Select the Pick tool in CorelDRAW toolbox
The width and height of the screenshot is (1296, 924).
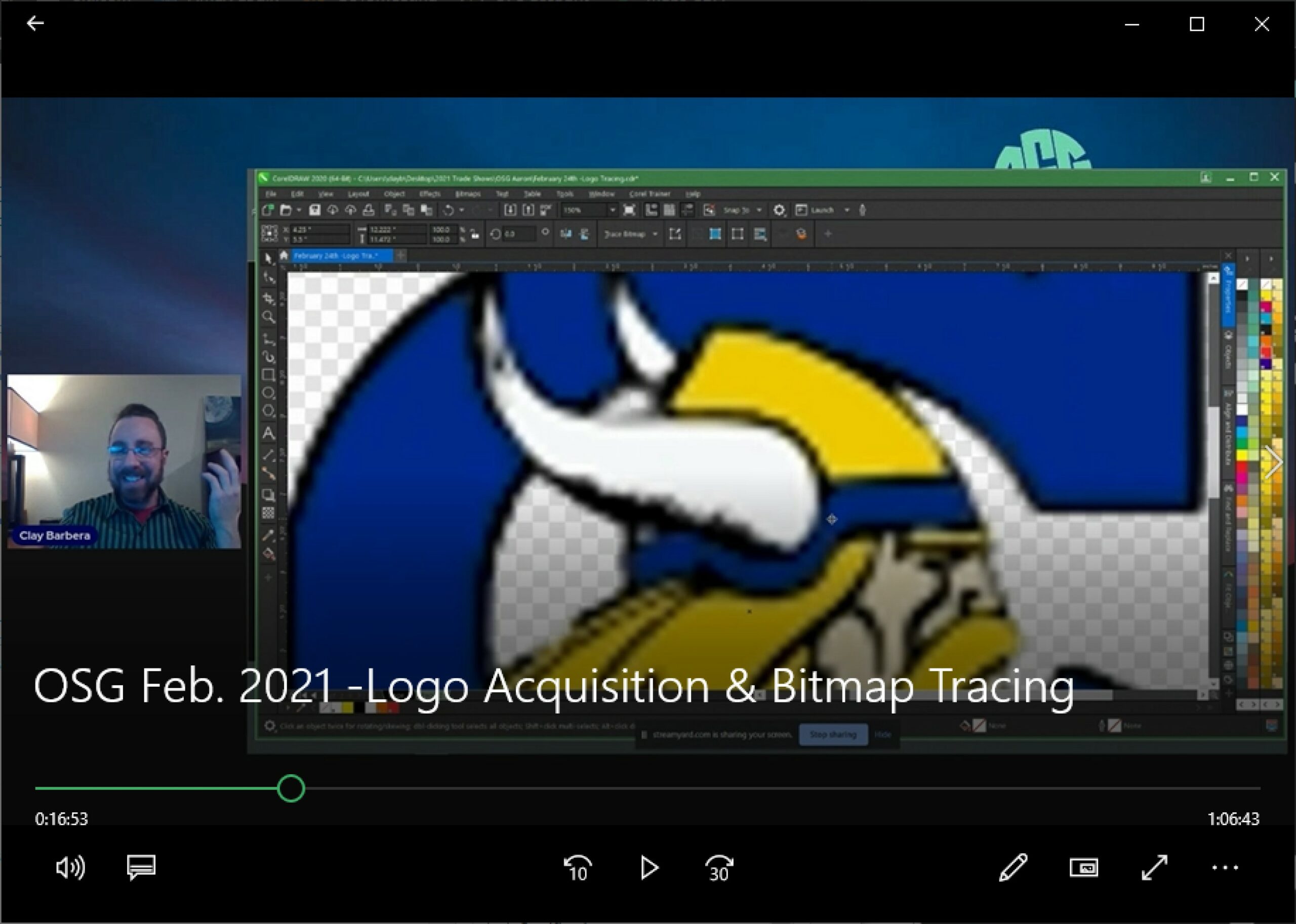pyautogui.click(x=269, y=259)
